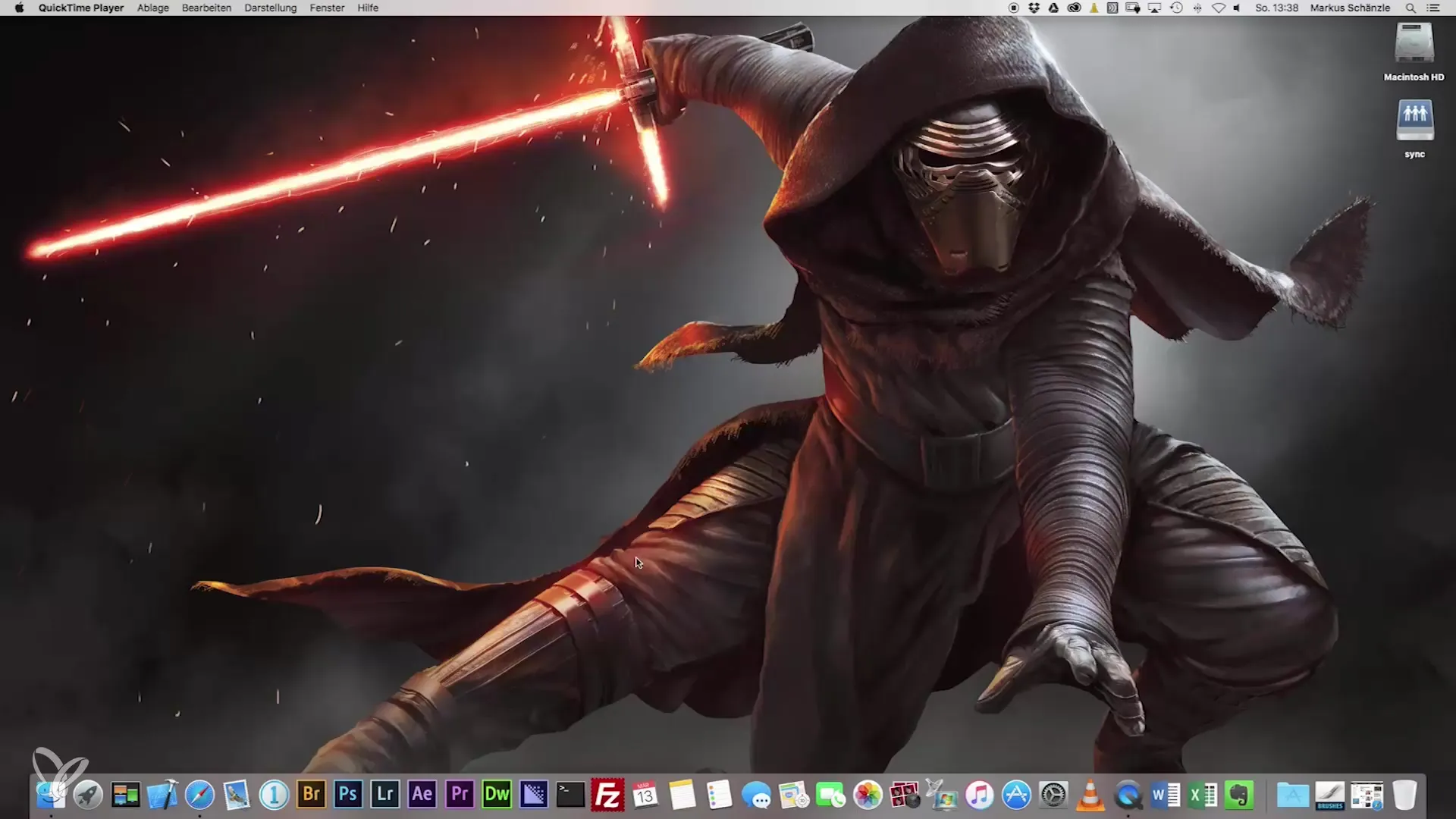Launch Adobe Bridge (Br) from Dock
1456x819 pixels.
(x=311, y=794)
